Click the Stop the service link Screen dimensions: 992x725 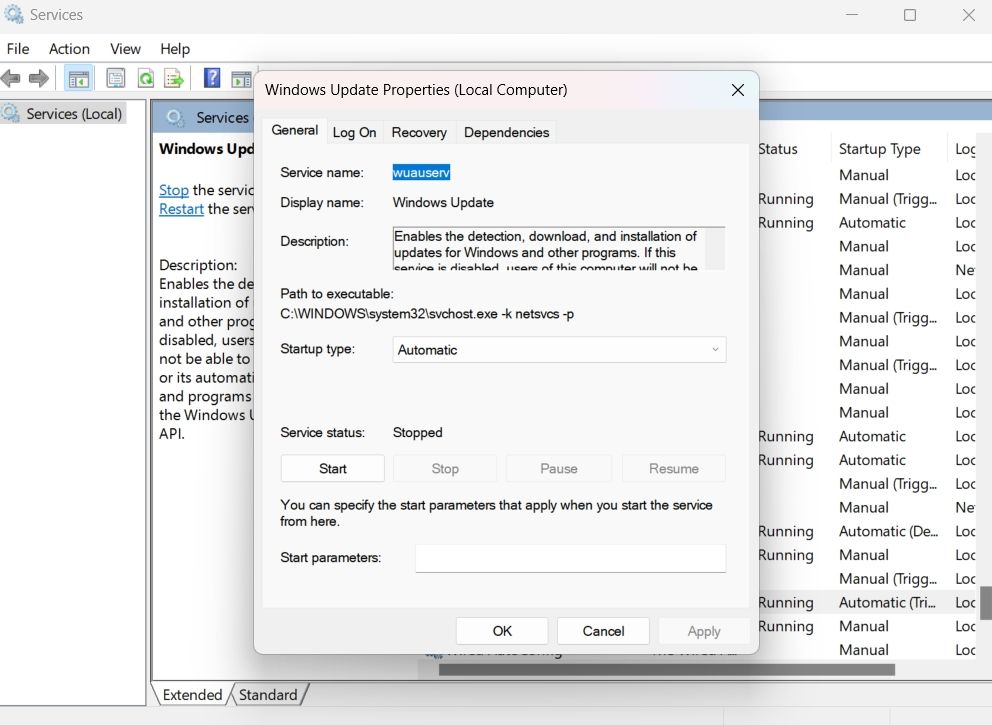[x=174, y=190]
